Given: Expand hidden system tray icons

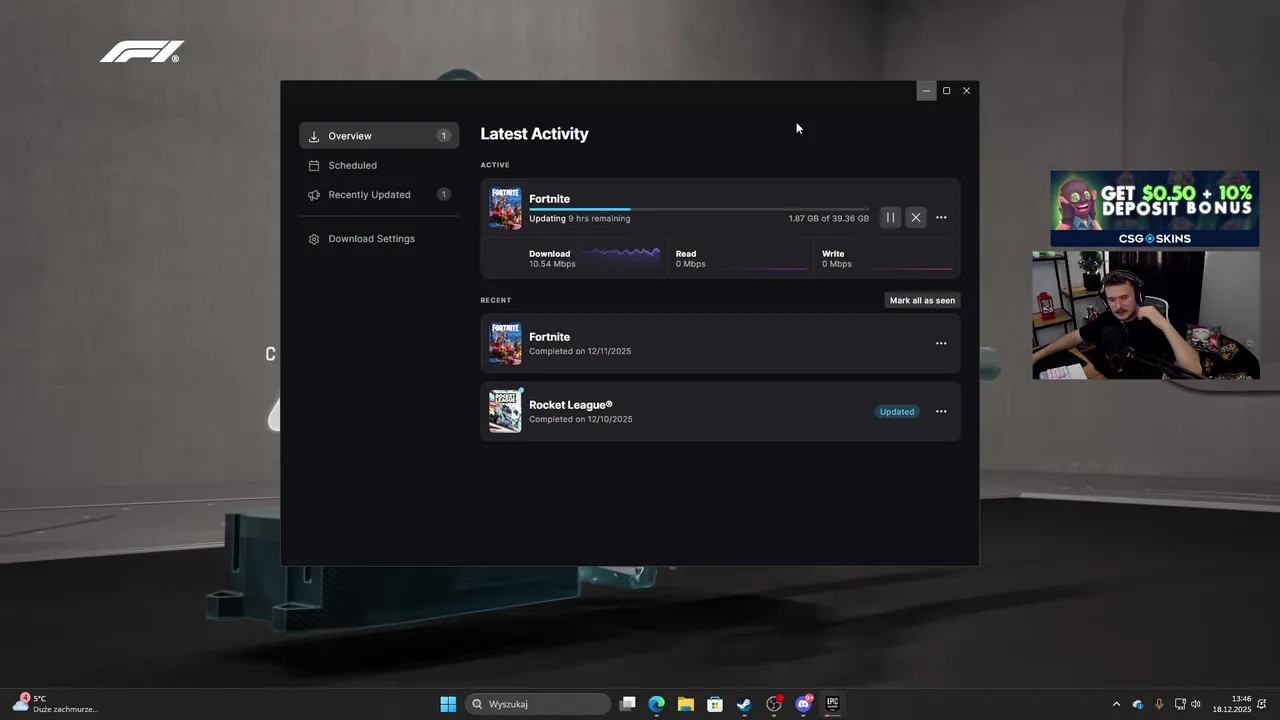Looking at the screenshot, I should [x=1116, y=704].
